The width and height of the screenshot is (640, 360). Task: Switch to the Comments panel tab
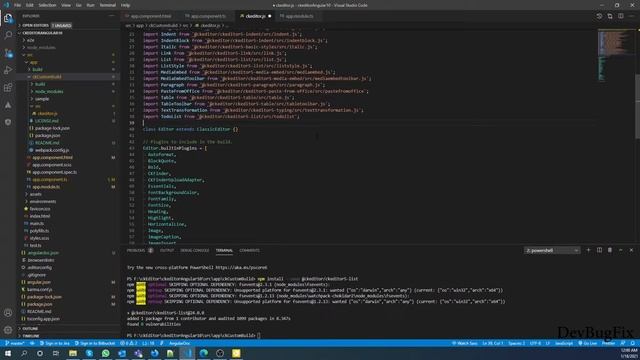(x=249, y=250)
